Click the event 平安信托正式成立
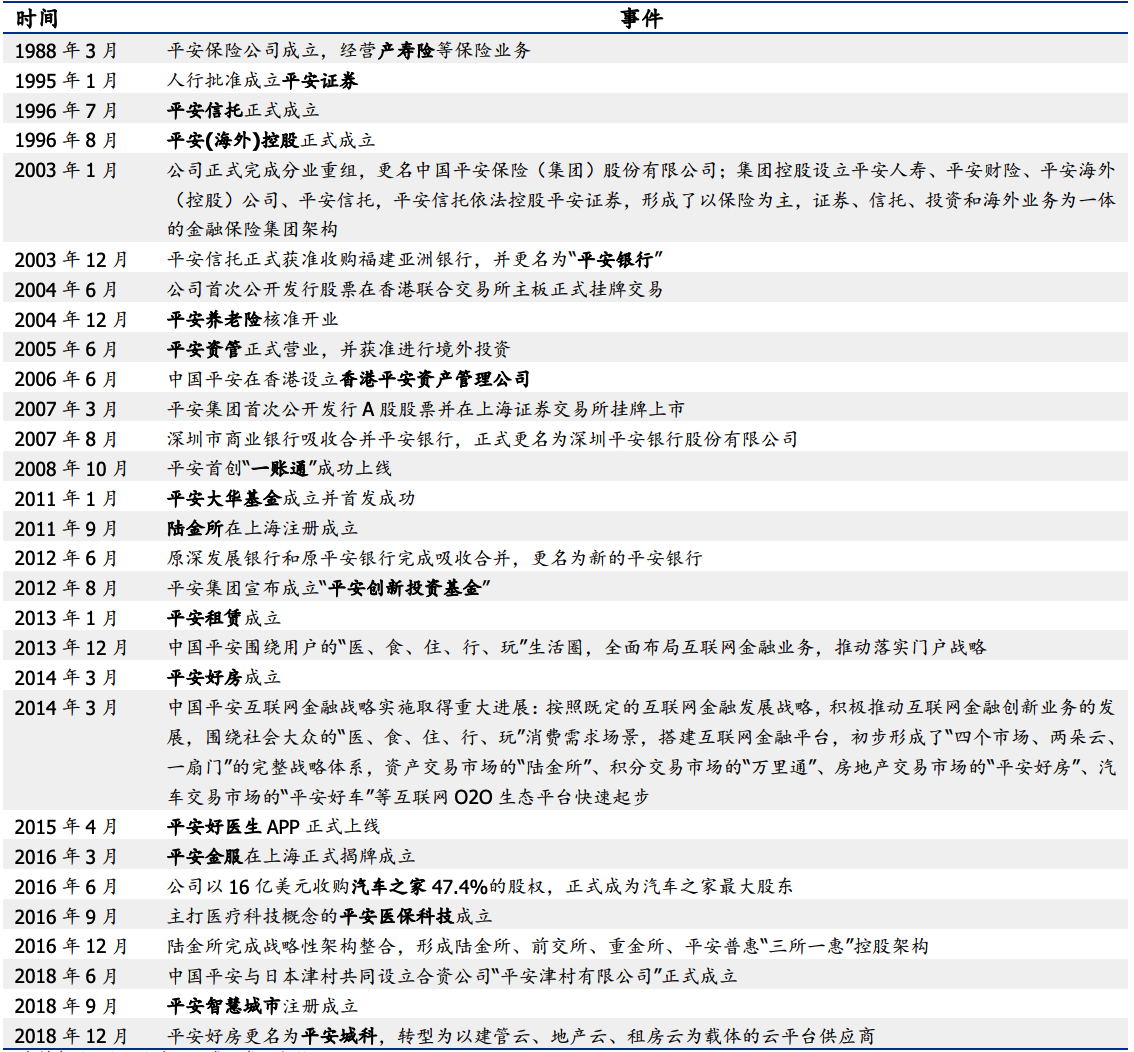The width and height of the screenshot is (1134, 1052). (243, 111)
